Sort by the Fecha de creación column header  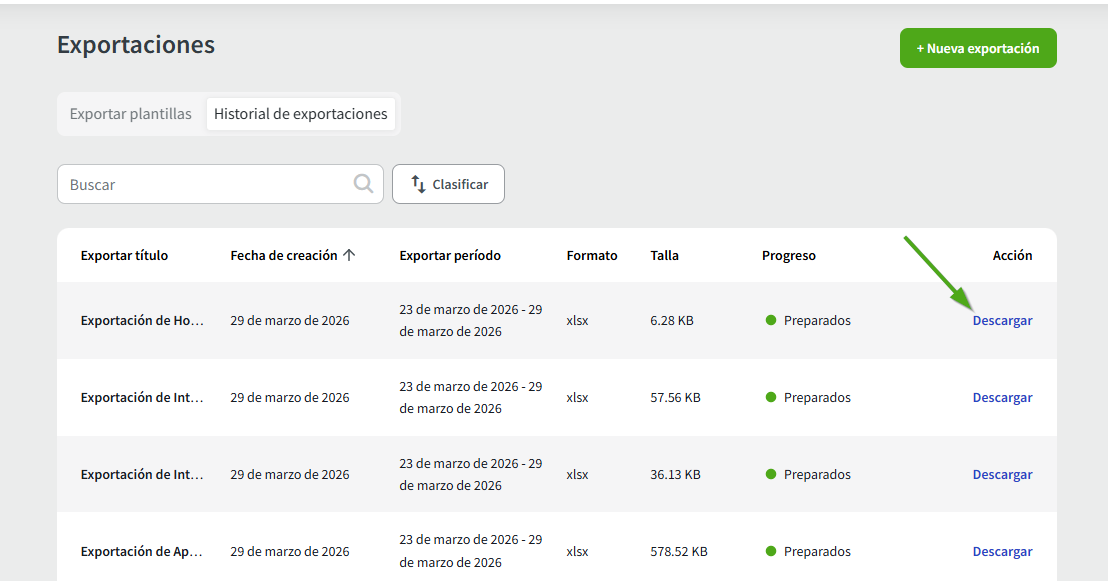(x=284, y=255)
